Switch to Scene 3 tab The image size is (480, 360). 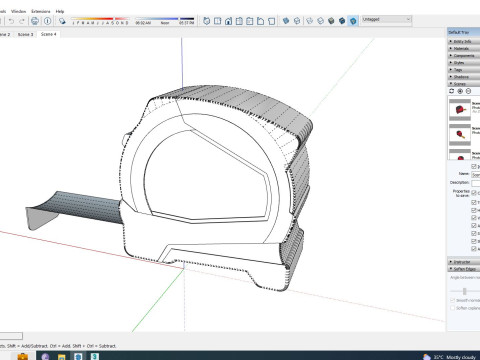[25, 34]
